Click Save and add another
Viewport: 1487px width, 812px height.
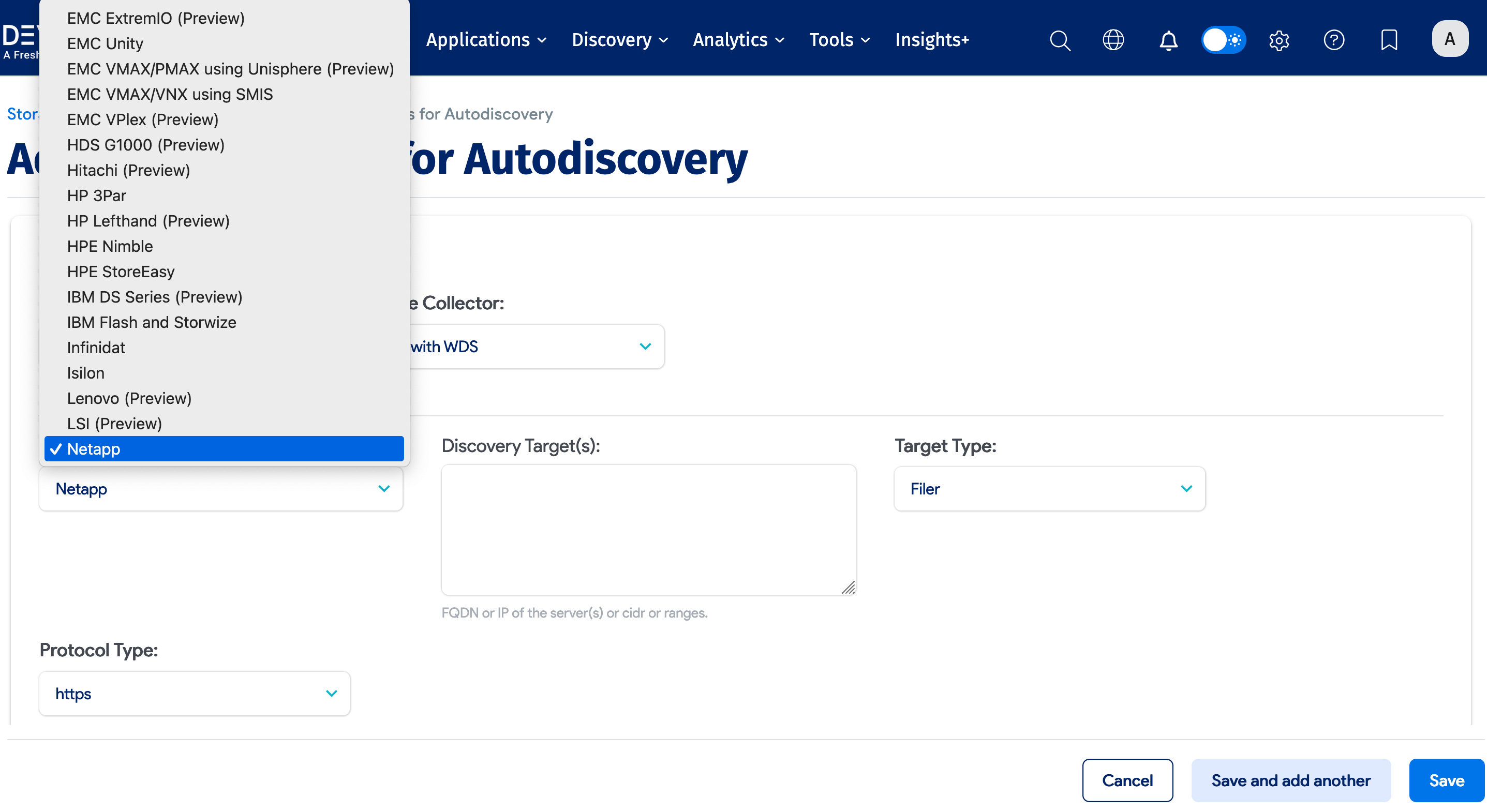1291,780
